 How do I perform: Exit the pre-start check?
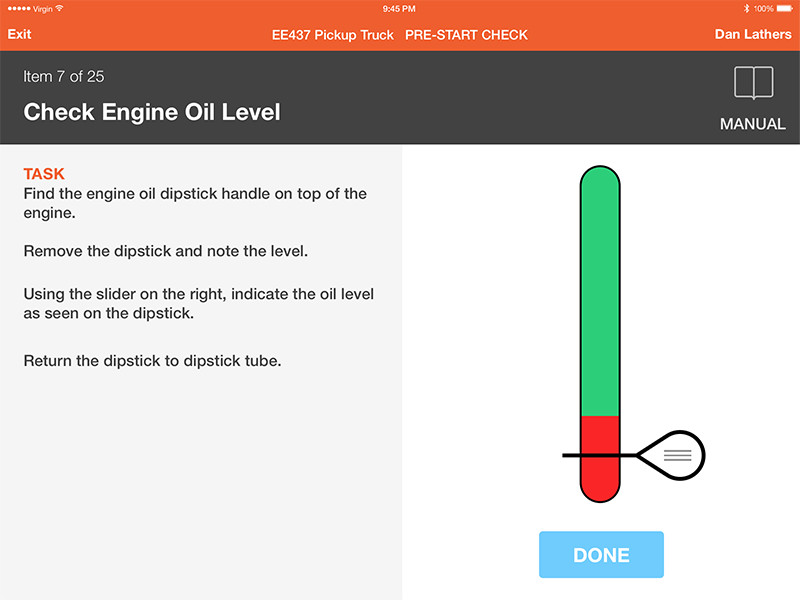pos(20,34)
